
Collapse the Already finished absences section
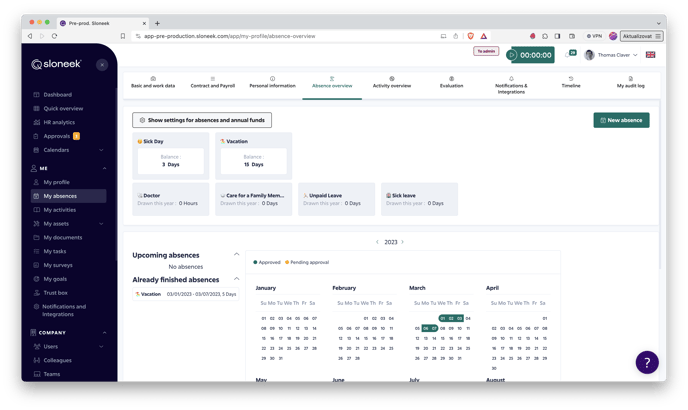pos(236,279)
